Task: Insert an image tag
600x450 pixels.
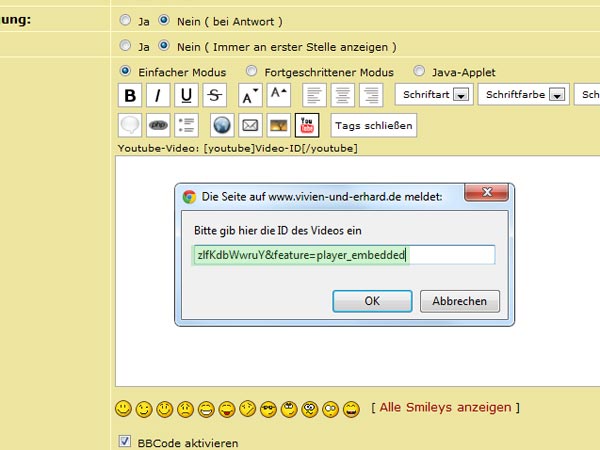Action: click(278, 125)
